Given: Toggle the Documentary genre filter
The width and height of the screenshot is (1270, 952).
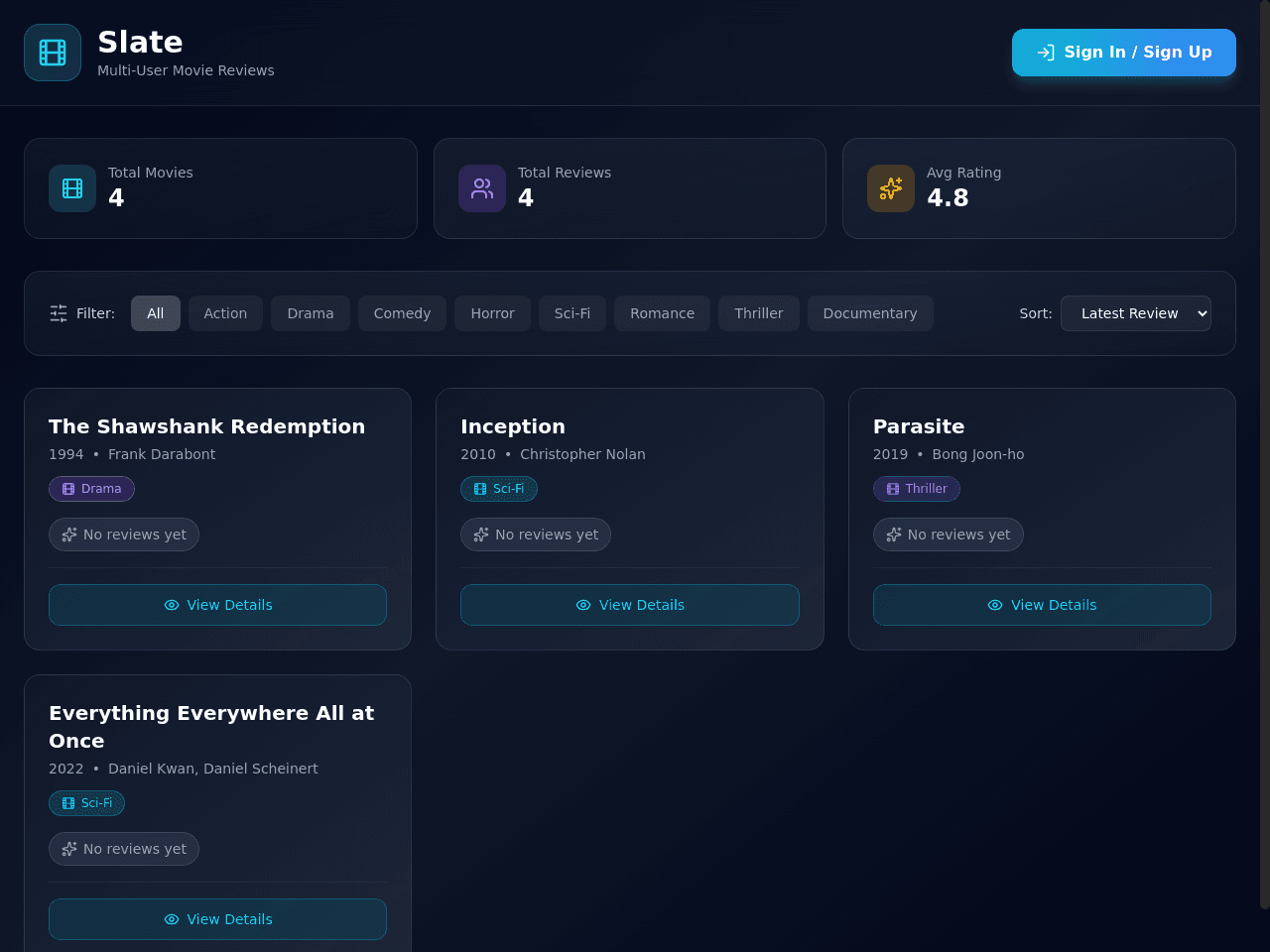Looking at the screenshot, I should [x=870, y=313].
